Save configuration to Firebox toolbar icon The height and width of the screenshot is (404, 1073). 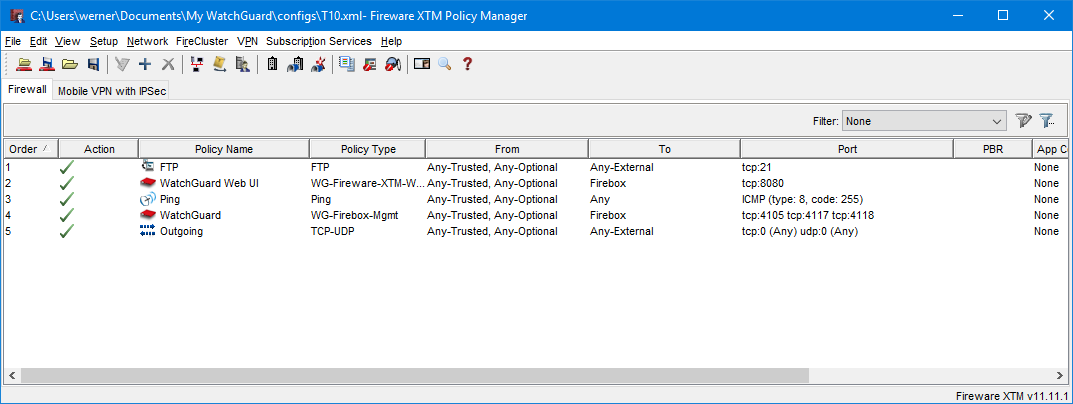47,64
